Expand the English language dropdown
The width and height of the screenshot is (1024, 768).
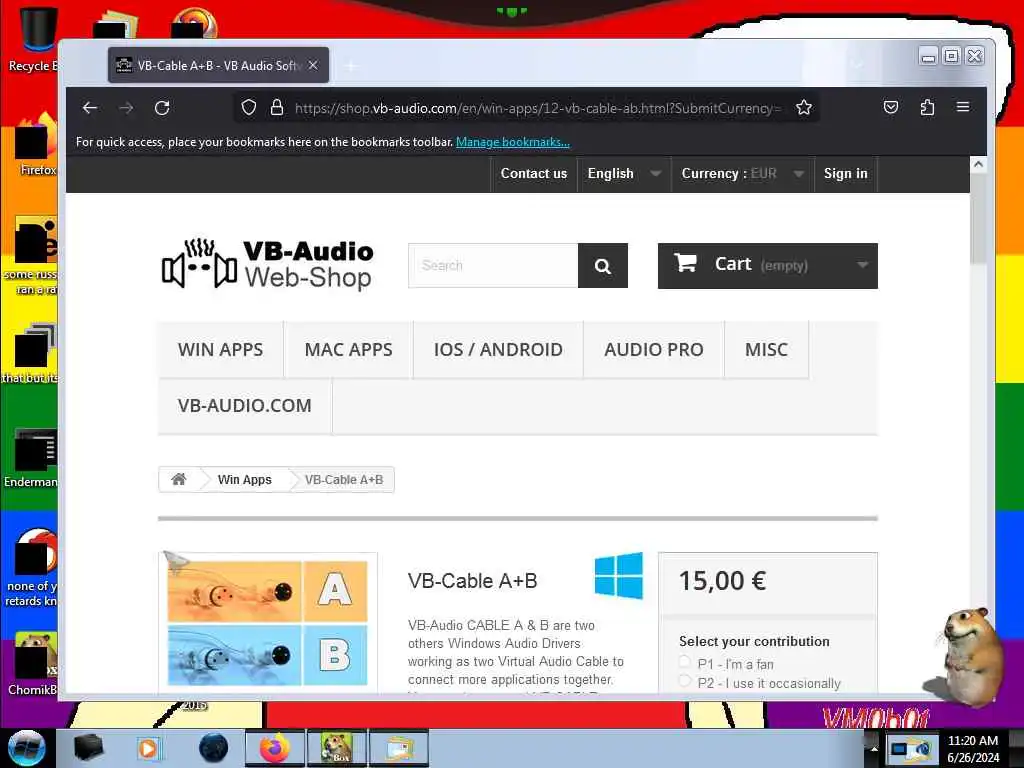click(x=624, y=174)
